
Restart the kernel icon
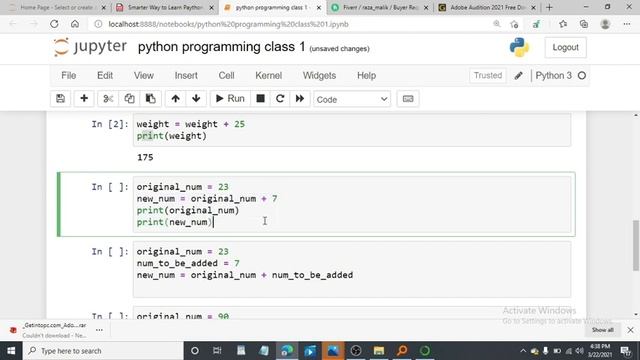click(280, 99)
